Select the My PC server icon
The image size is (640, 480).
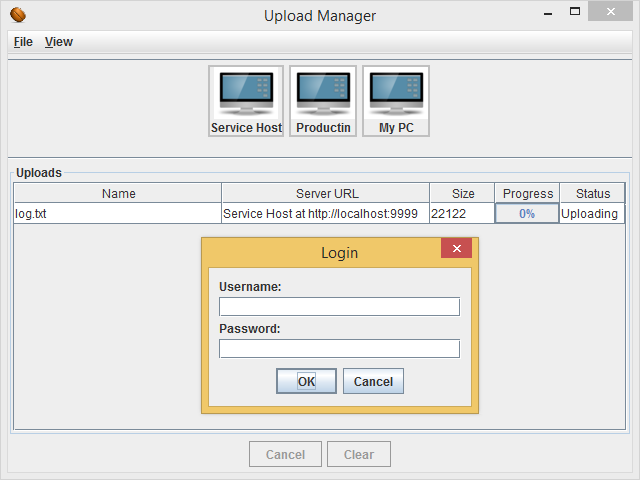click(396, 101)
